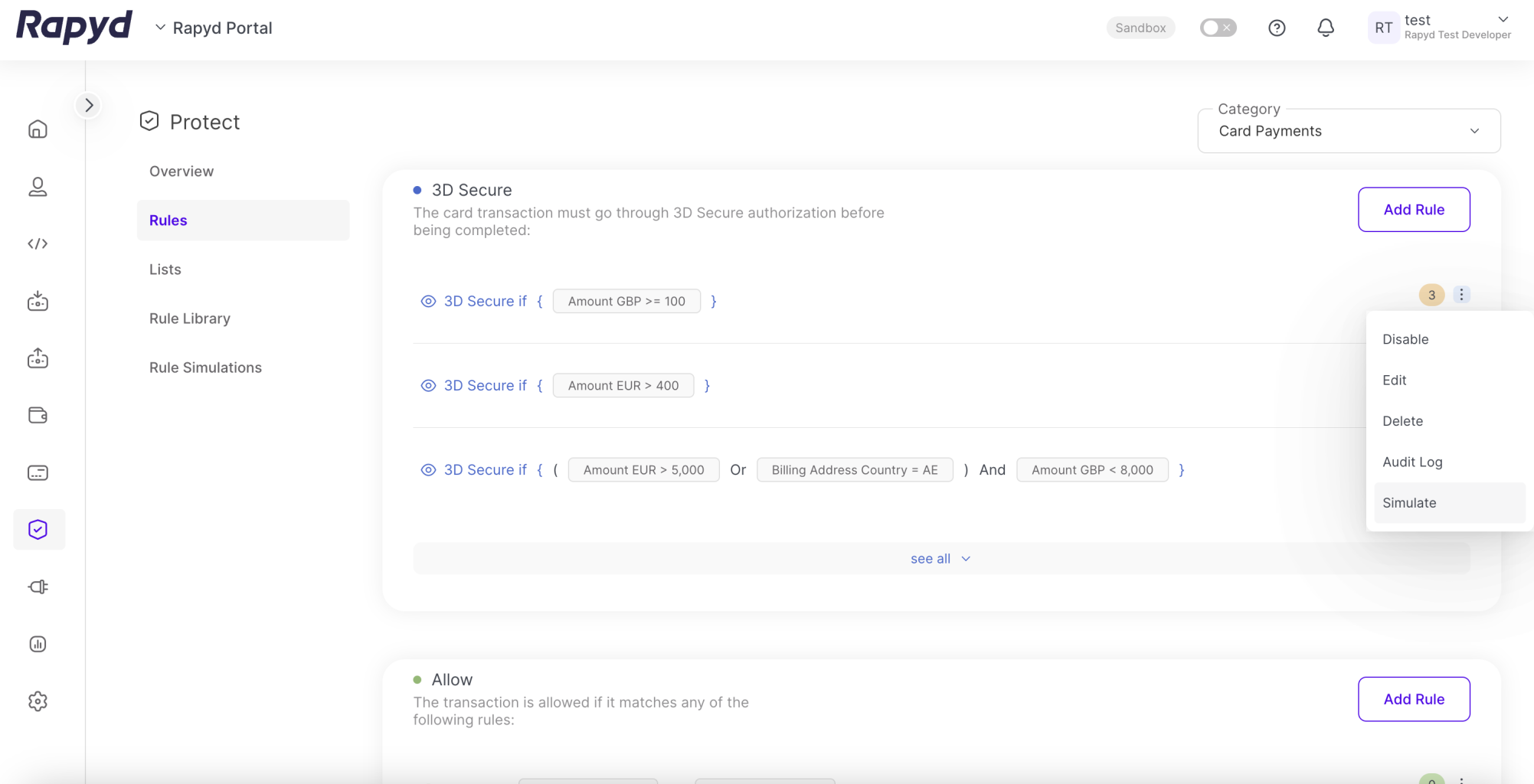Click the Protect shield icon in sidebar
Viewport: 1534px width, 784px height.
(x=38, y=530)
